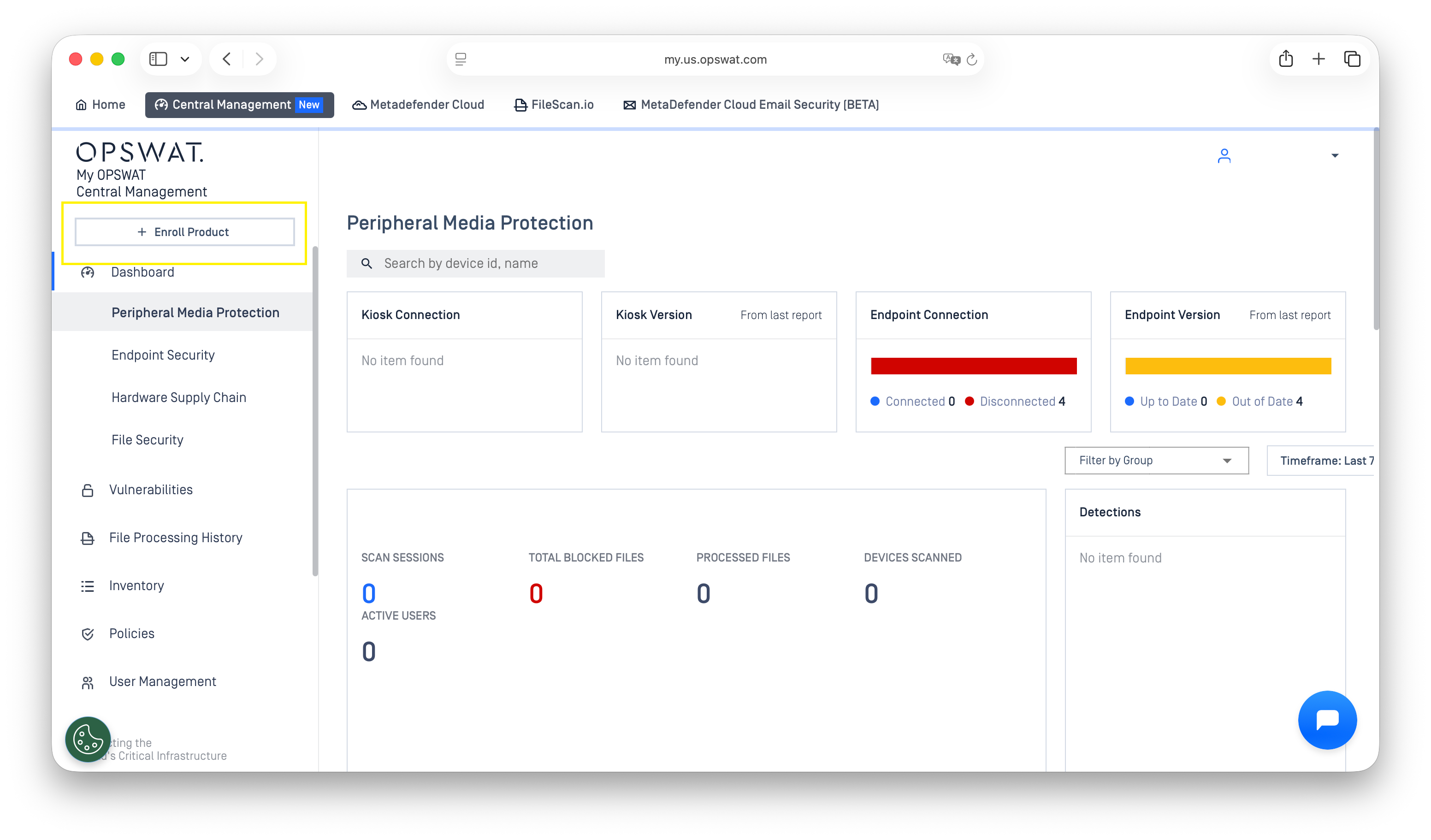
Task: Click the Enroll Product button
Action: coord(184,232)
